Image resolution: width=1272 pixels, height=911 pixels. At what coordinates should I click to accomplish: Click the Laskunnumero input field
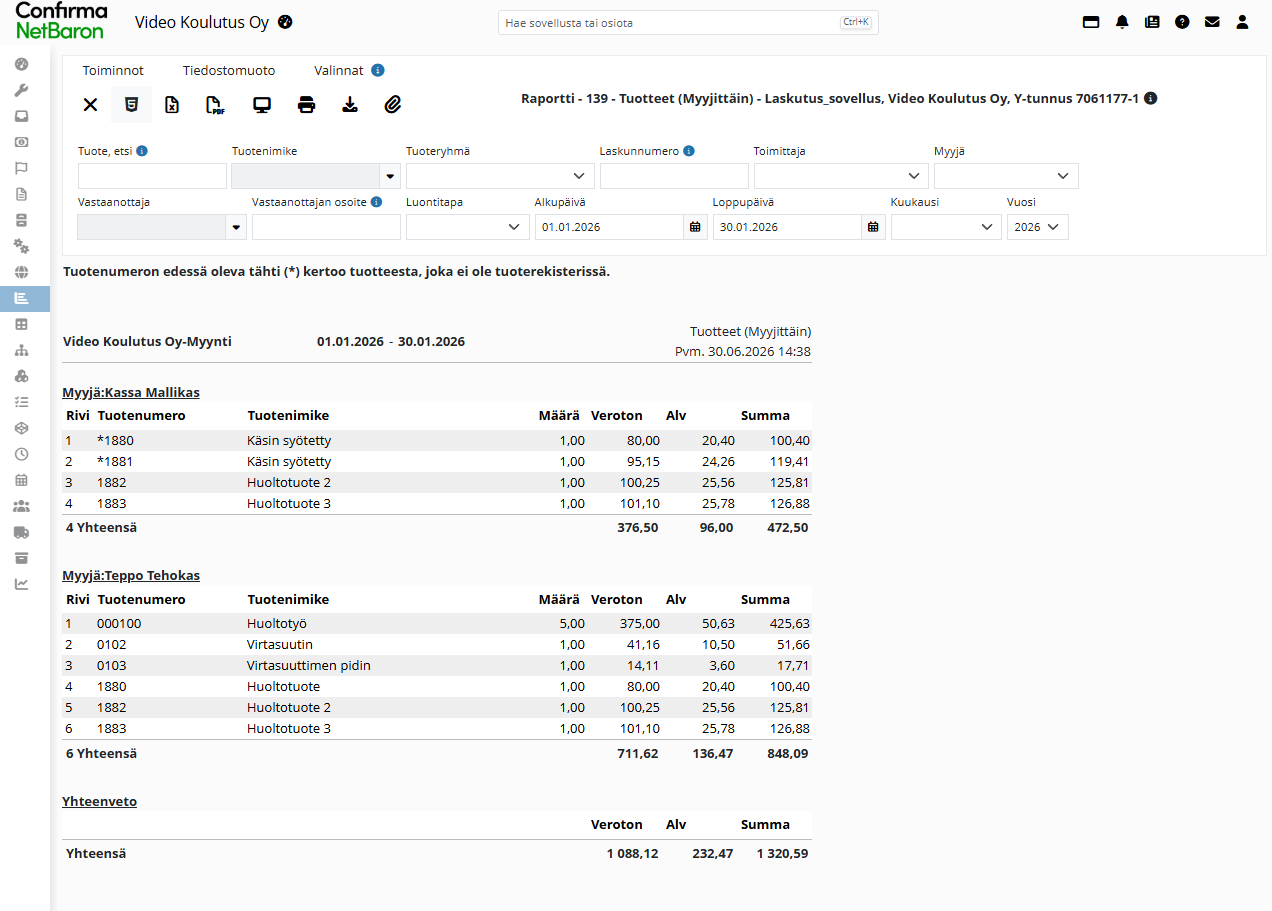pos(674,176)
